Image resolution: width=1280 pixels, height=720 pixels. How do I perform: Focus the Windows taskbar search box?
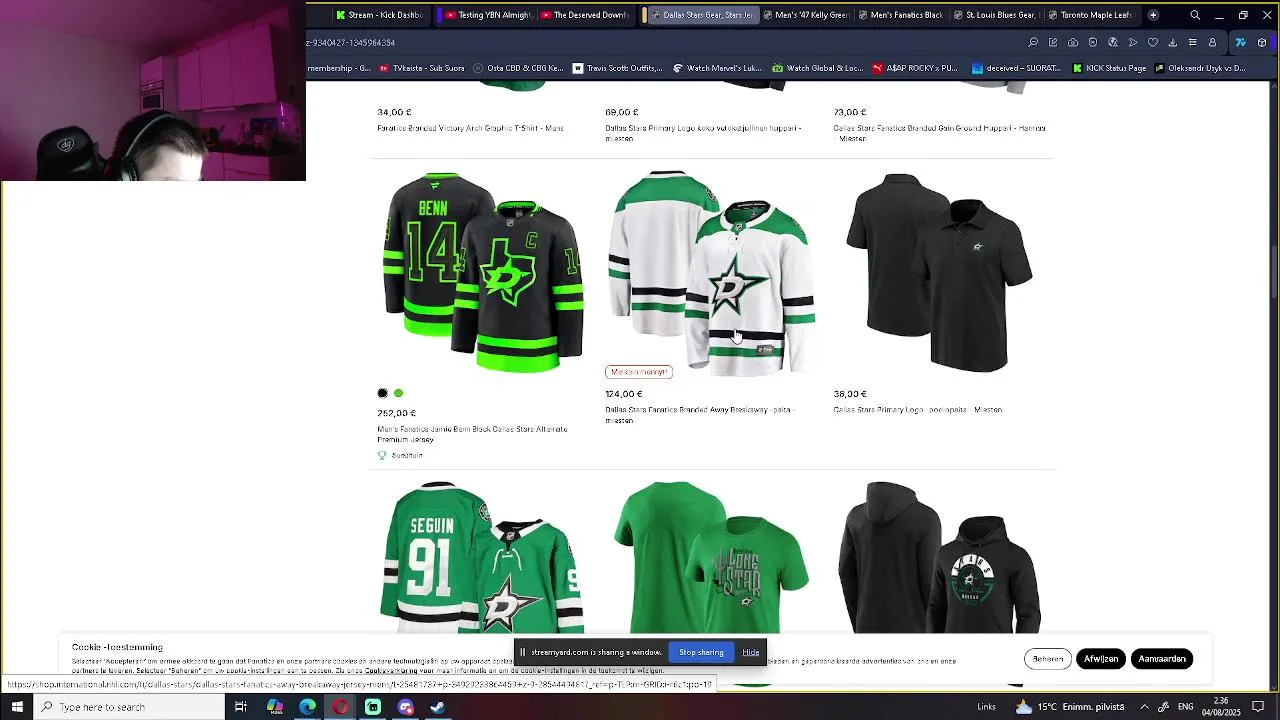point(129,707)
